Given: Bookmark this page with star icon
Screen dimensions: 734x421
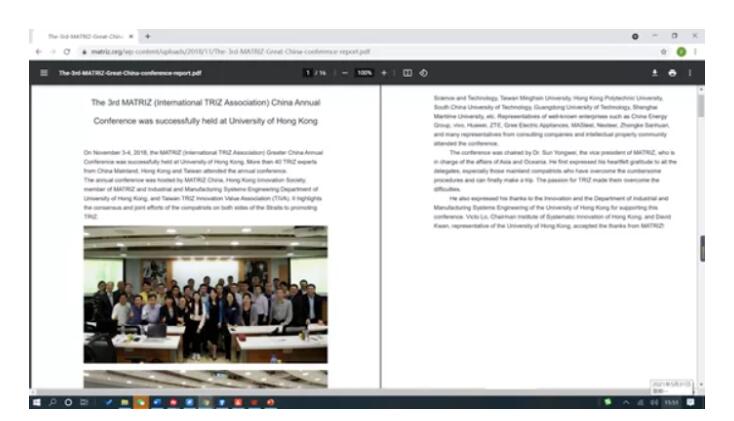Looking at the screenshot, I should click(661, 50).
